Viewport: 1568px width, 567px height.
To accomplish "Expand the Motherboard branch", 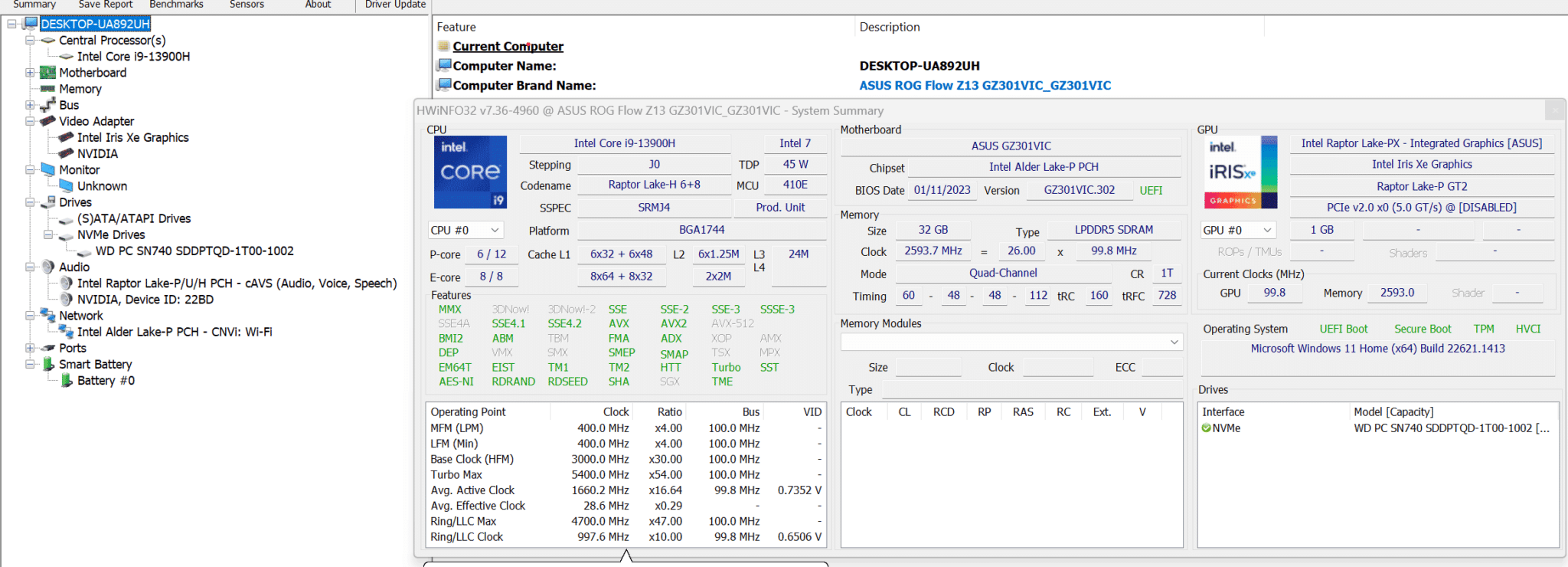I will click(x=30, y=73).
